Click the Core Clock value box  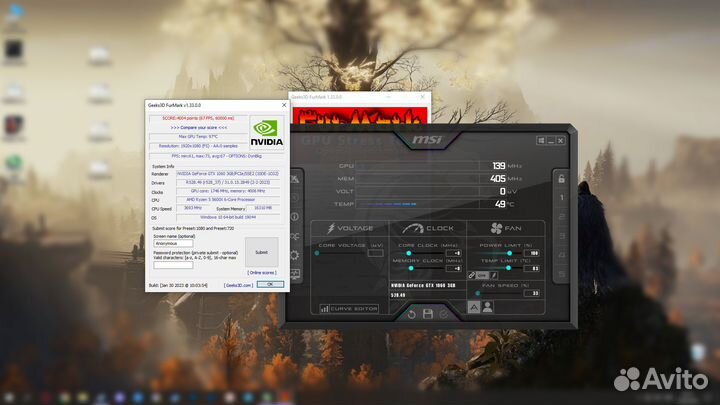click(x=454, y=253)
